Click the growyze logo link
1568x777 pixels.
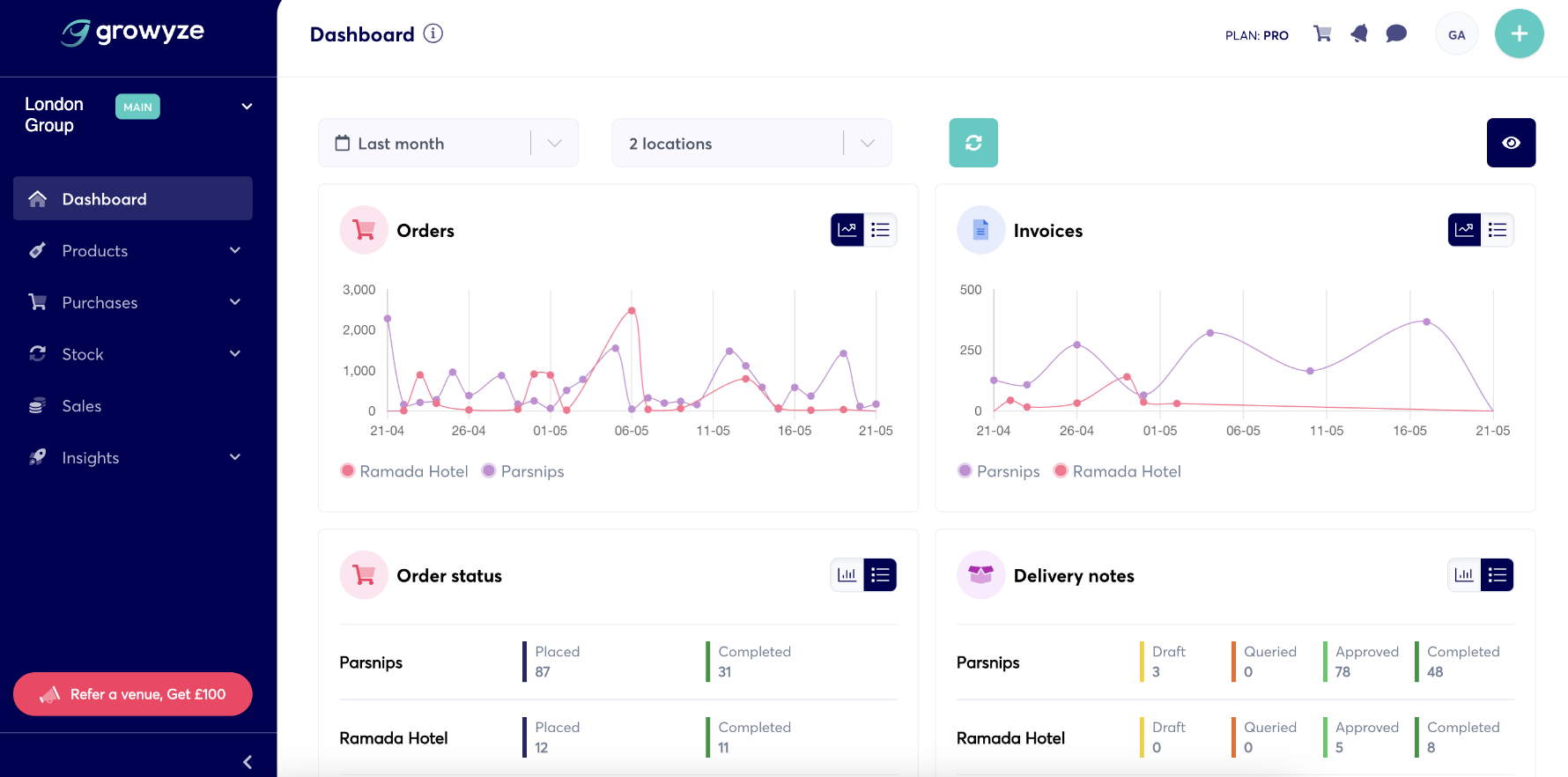point(133,33)
